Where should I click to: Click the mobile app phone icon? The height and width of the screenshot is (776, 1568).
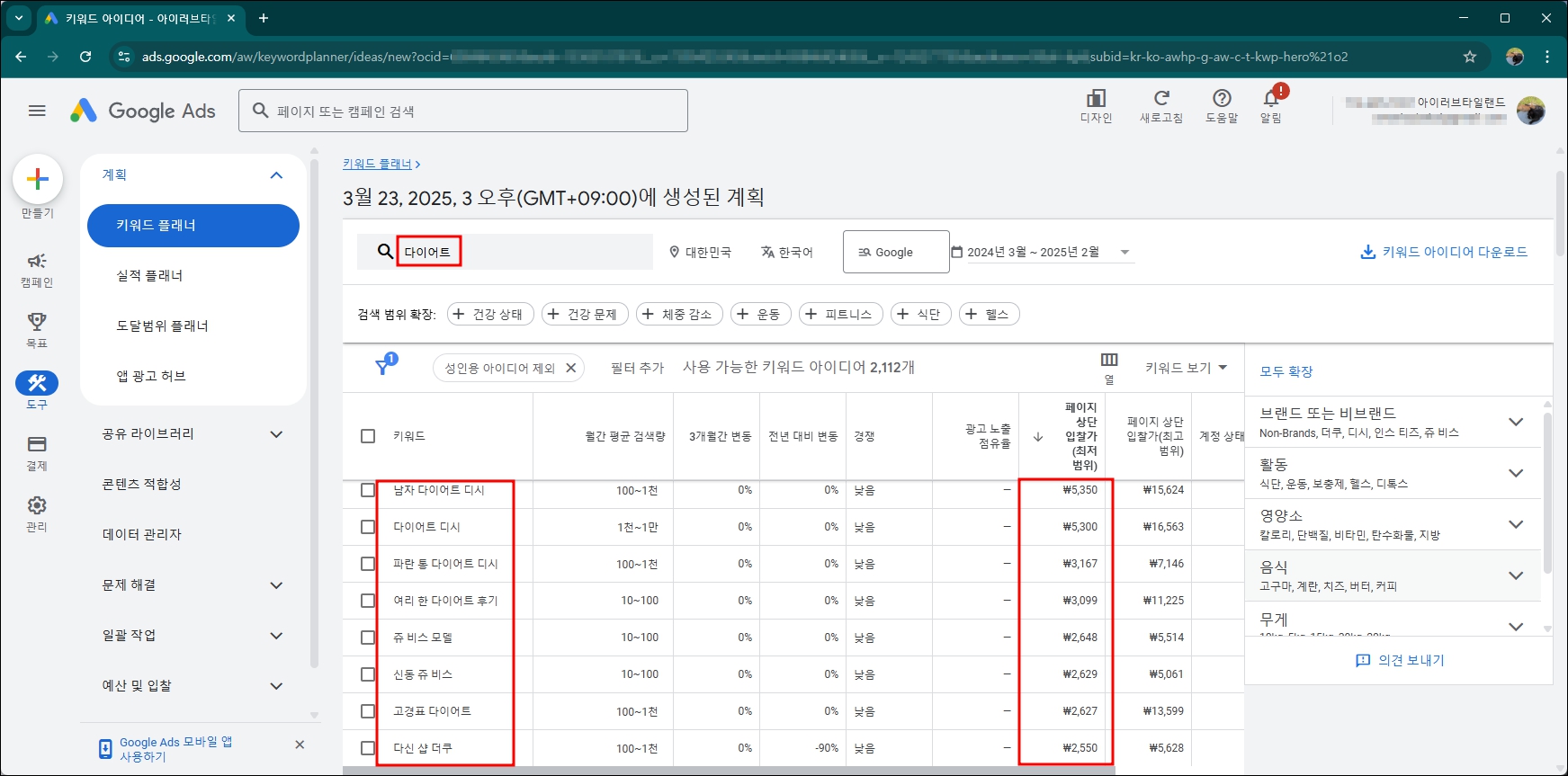pyautogui.click(x=105, y=749)
